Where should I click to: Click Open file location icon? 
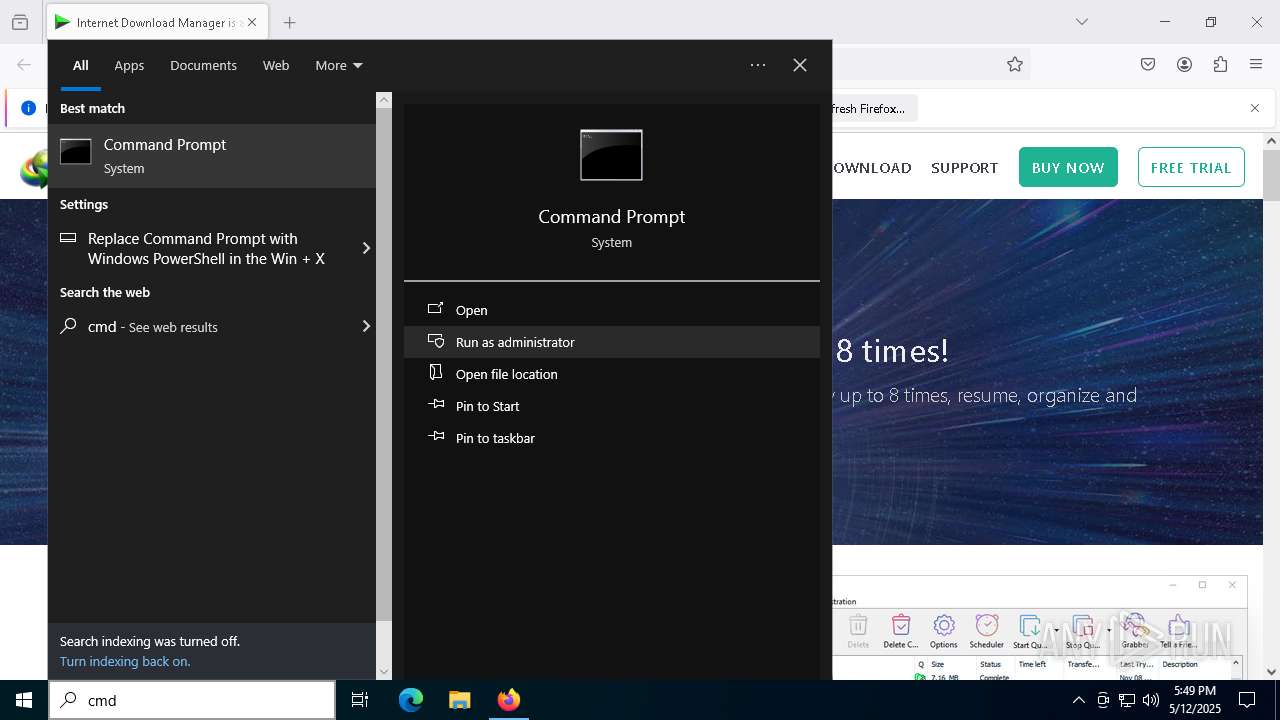click(x=436, y=373)
